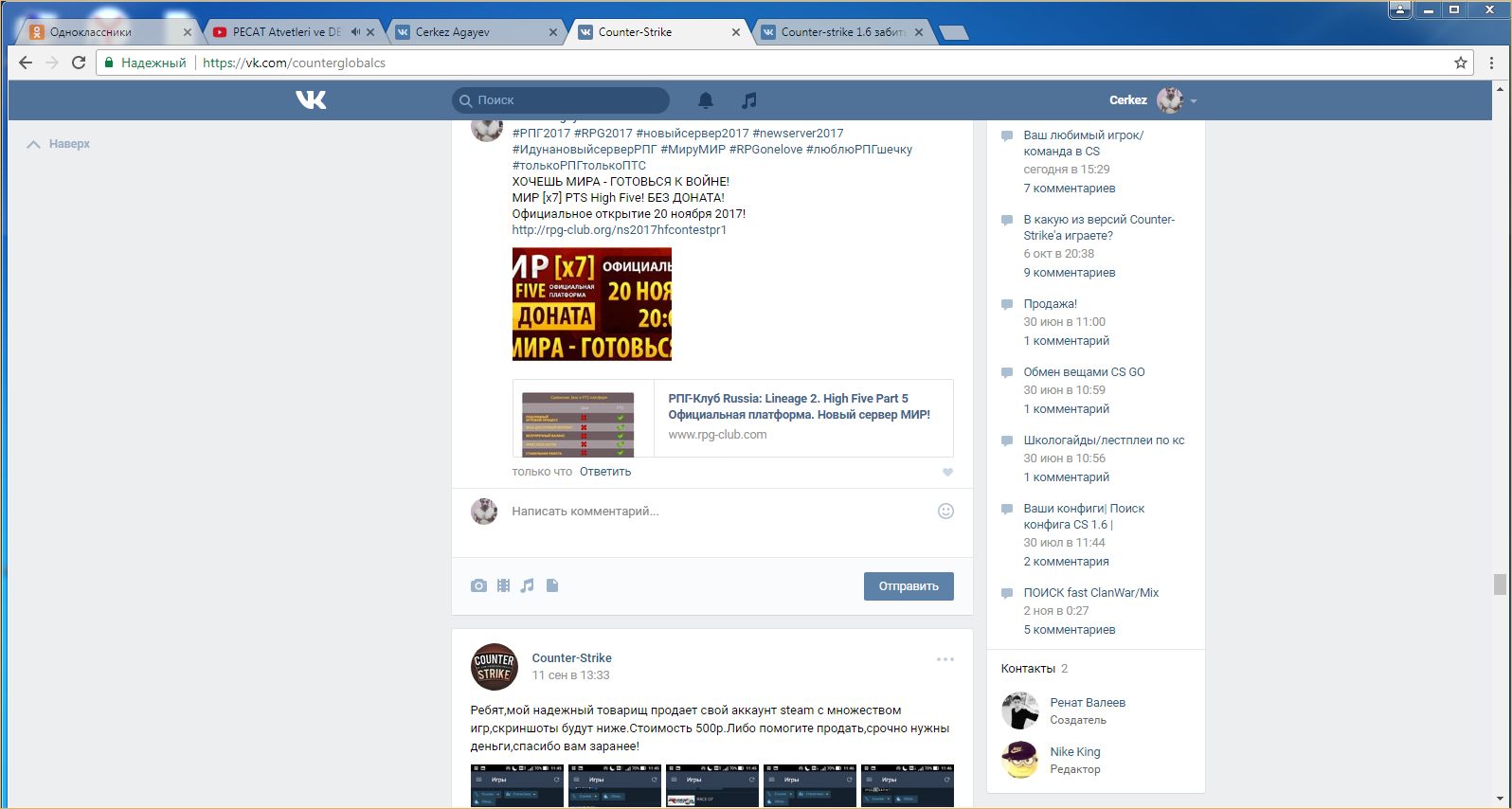Open the Ваши конфиги CS 1.6 topic
This screenshot has height=809, width=1512.
1084,516
